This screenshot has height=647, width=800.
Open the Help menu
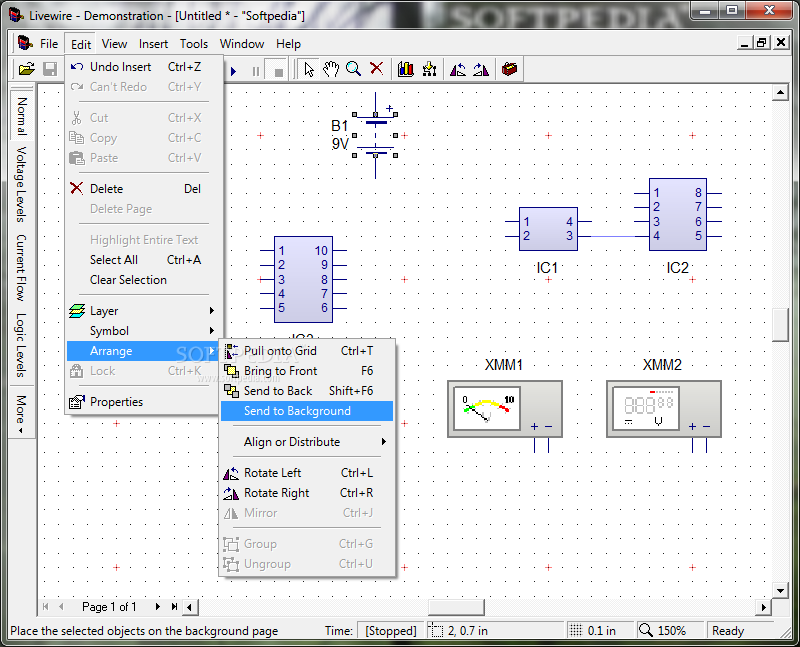(288, 44)
